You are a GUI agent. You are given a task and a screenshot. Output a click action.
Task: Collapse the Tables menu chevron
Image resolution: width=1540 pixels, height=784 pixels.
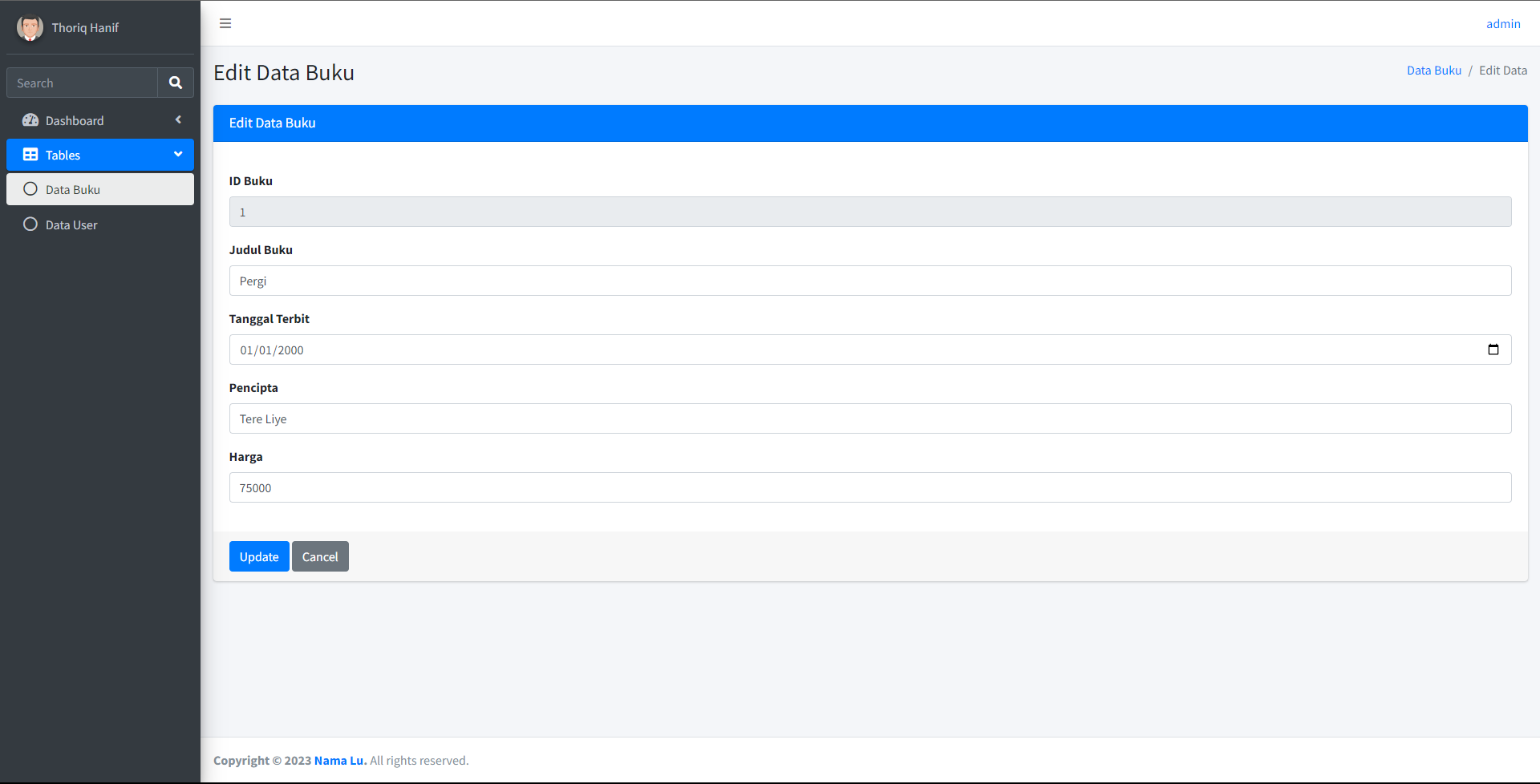[178, 154]
